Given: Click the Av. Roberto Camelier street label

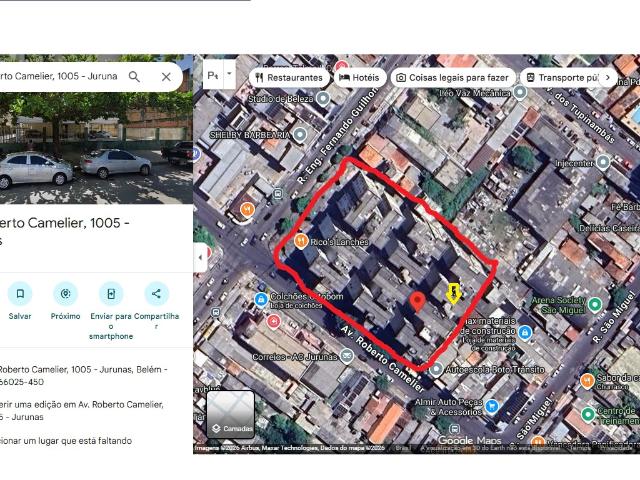Looking at the screenshot, I should tap(382, 358).
